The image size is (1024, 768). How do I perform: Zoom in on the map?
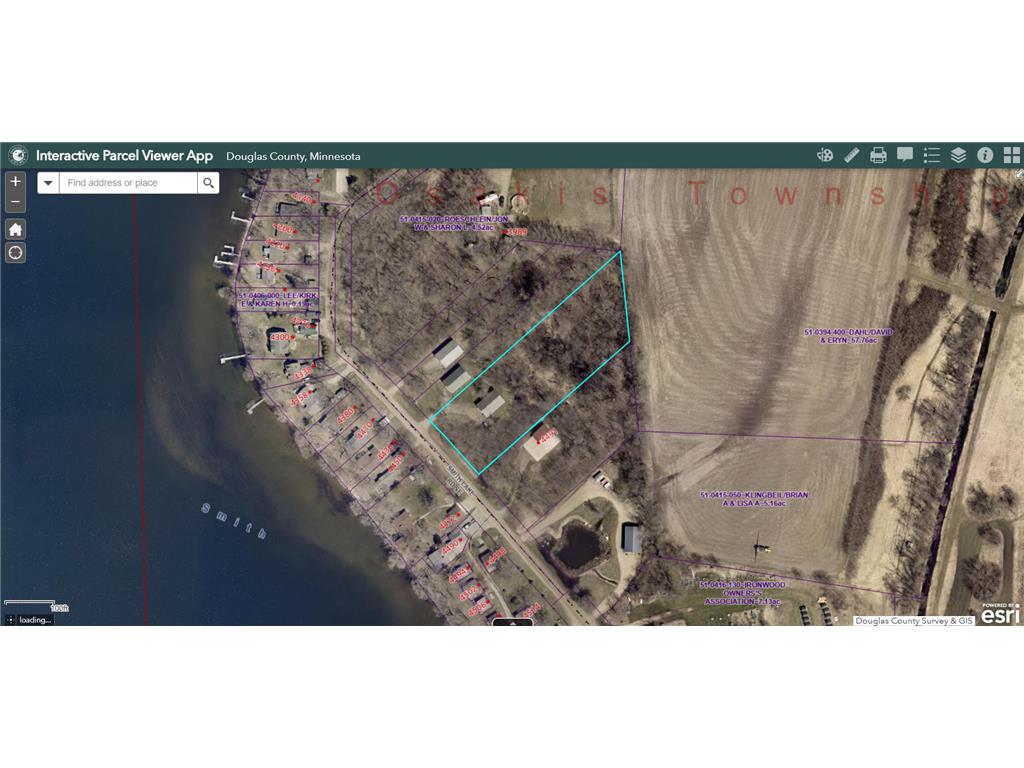(x=16, y=182)
